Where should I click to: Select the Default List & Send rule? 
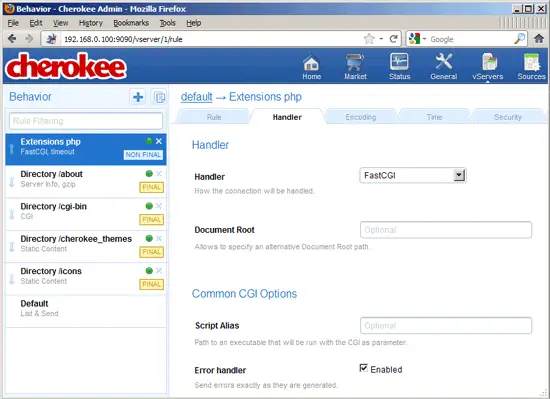click(x=86, y=311)
